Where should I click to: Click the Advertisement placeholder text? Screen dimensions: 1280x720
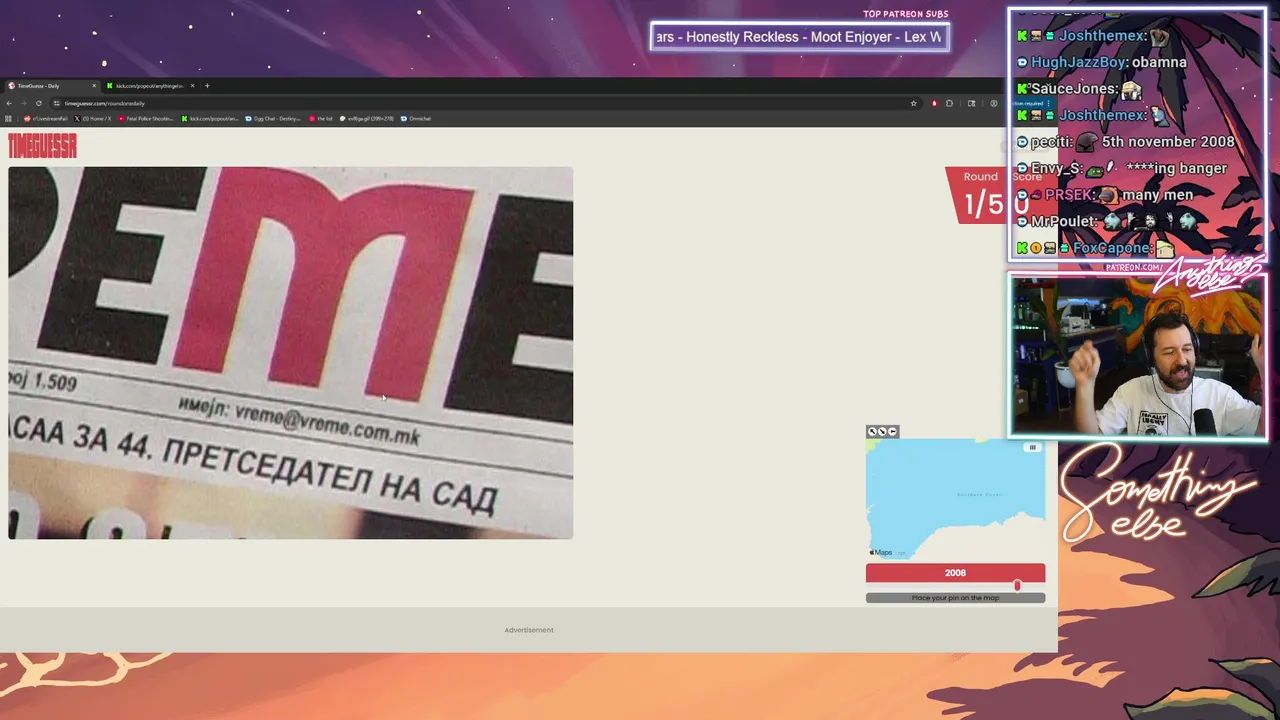click(529, 630)
